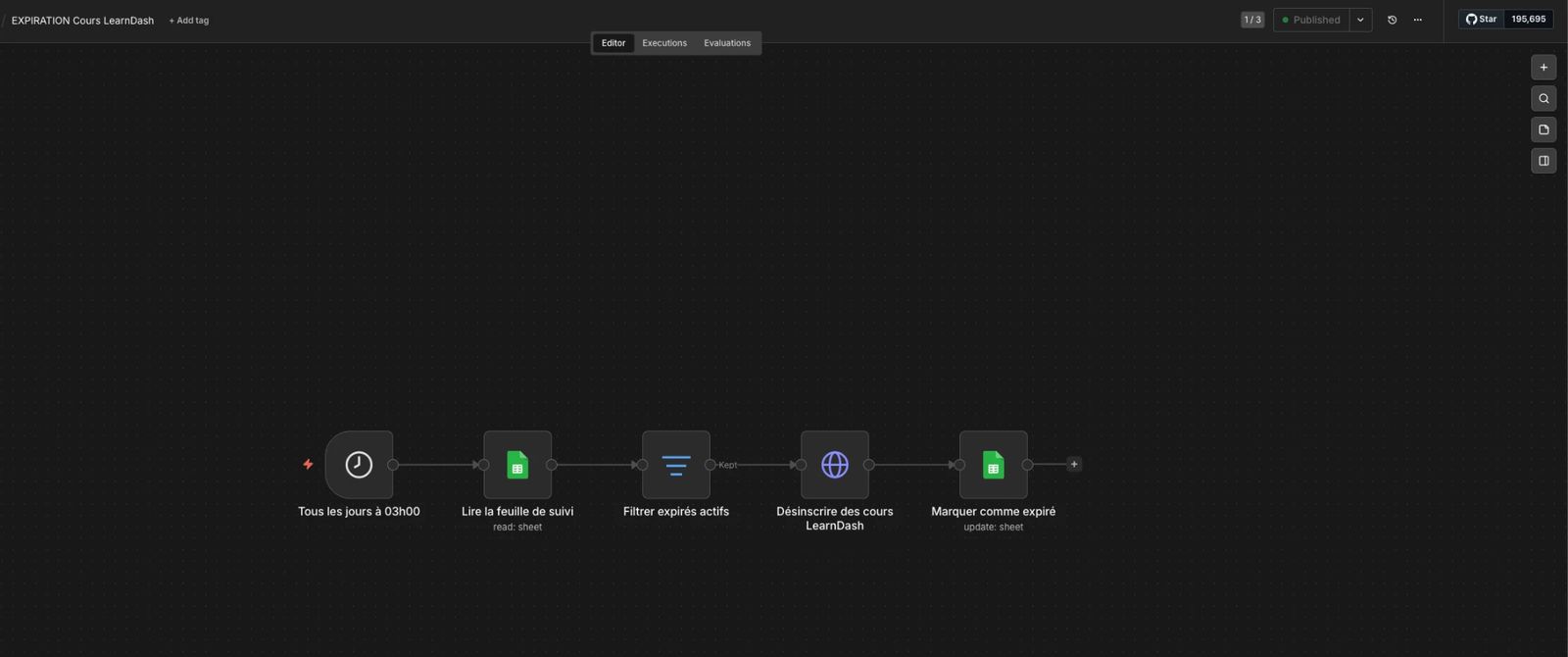Click the Filtrer expirés actifs label
The height and width of the screenshot is (657, 1568).
676,512
